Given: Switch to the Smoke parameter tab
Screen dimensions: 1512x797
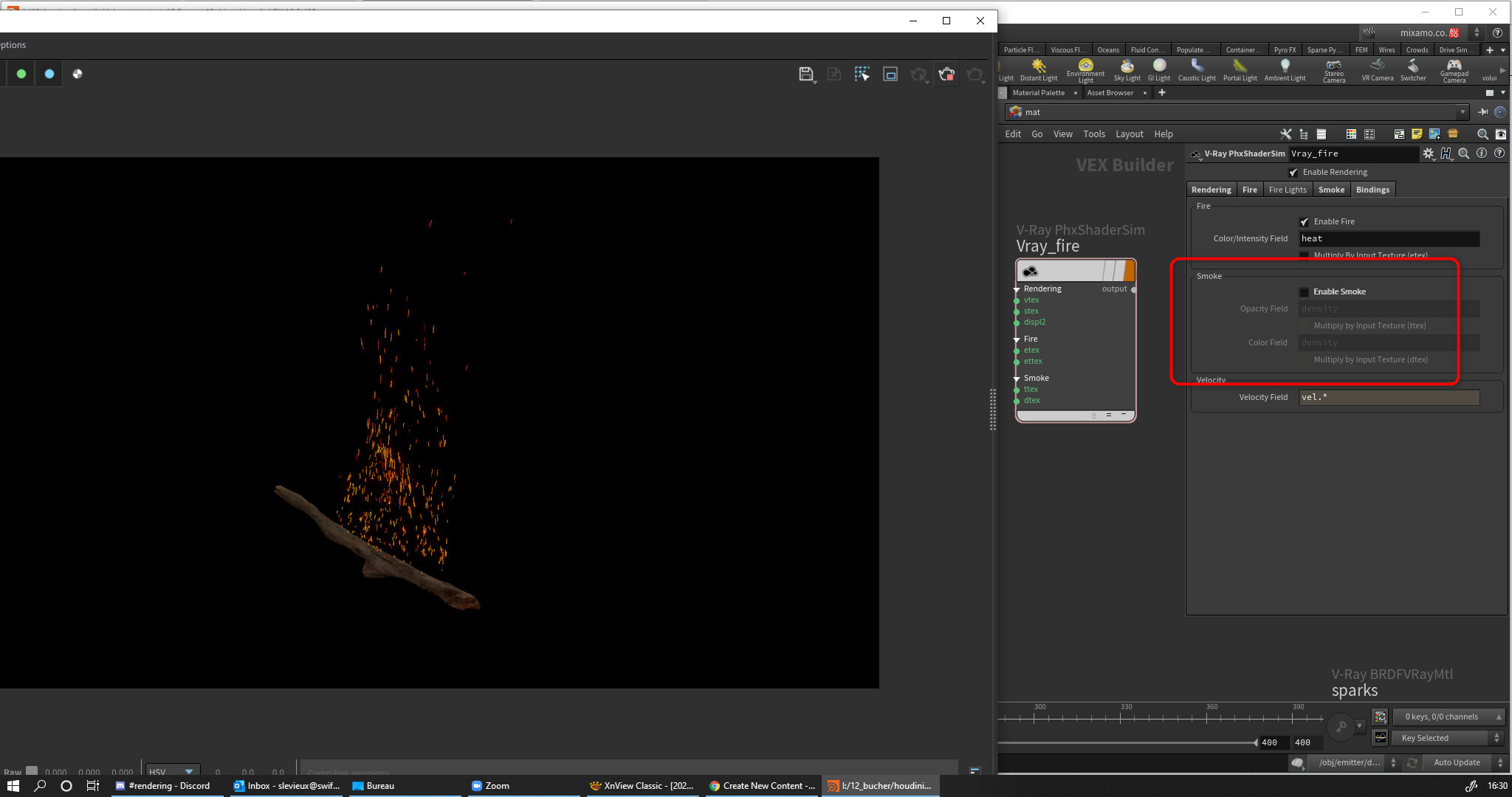Looking at the screenshot, I should (x=1331, y=190).
